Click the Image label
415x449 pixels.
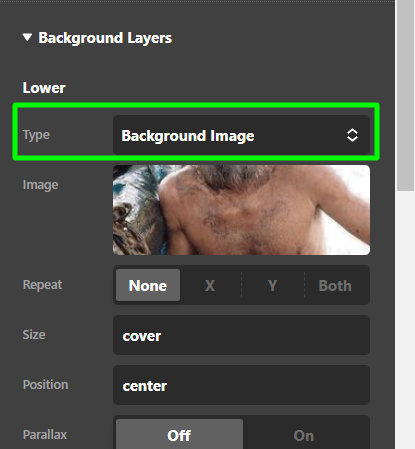pos(40,185)
